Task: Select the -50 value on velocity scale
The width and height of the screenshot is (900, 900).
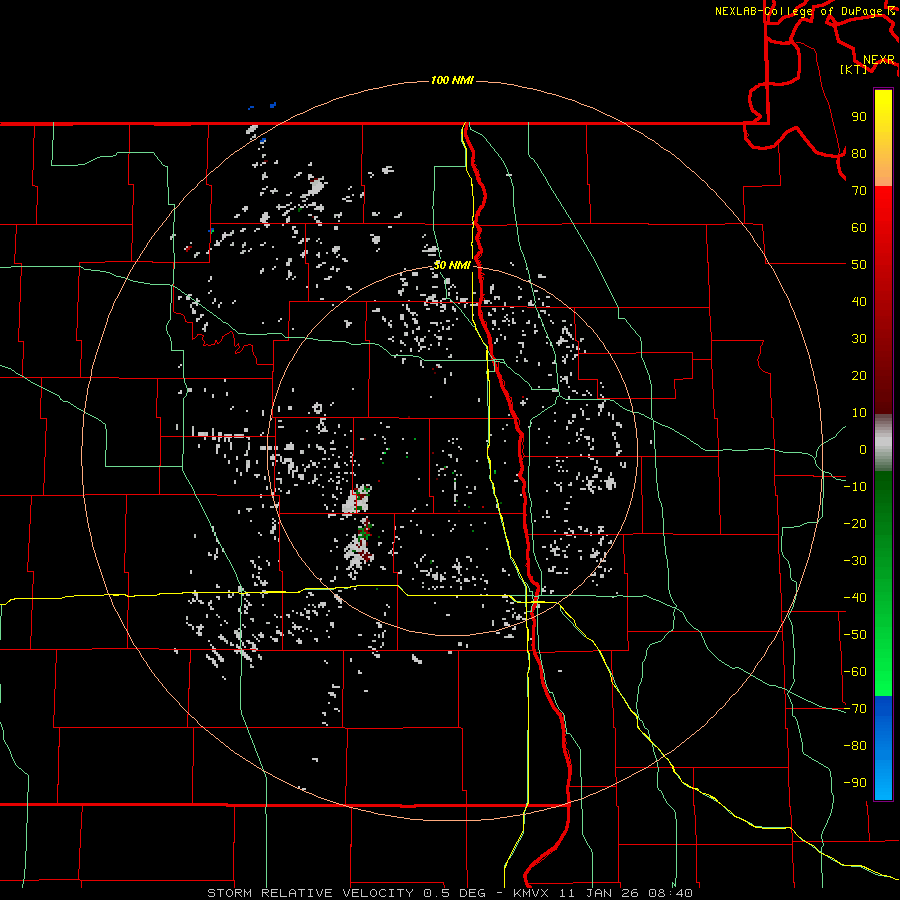Action: pyautogui.click(x=855, y=635)
